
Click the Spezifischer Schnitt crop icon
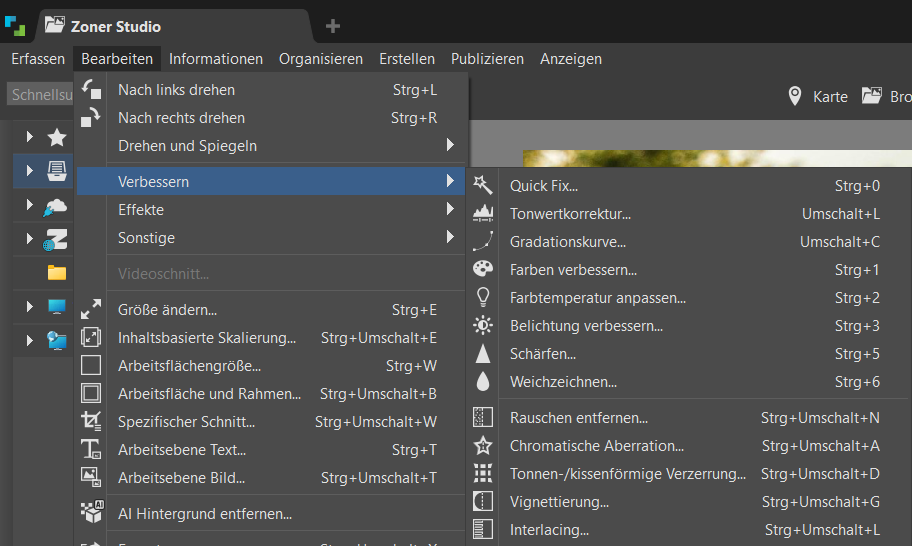91,421
